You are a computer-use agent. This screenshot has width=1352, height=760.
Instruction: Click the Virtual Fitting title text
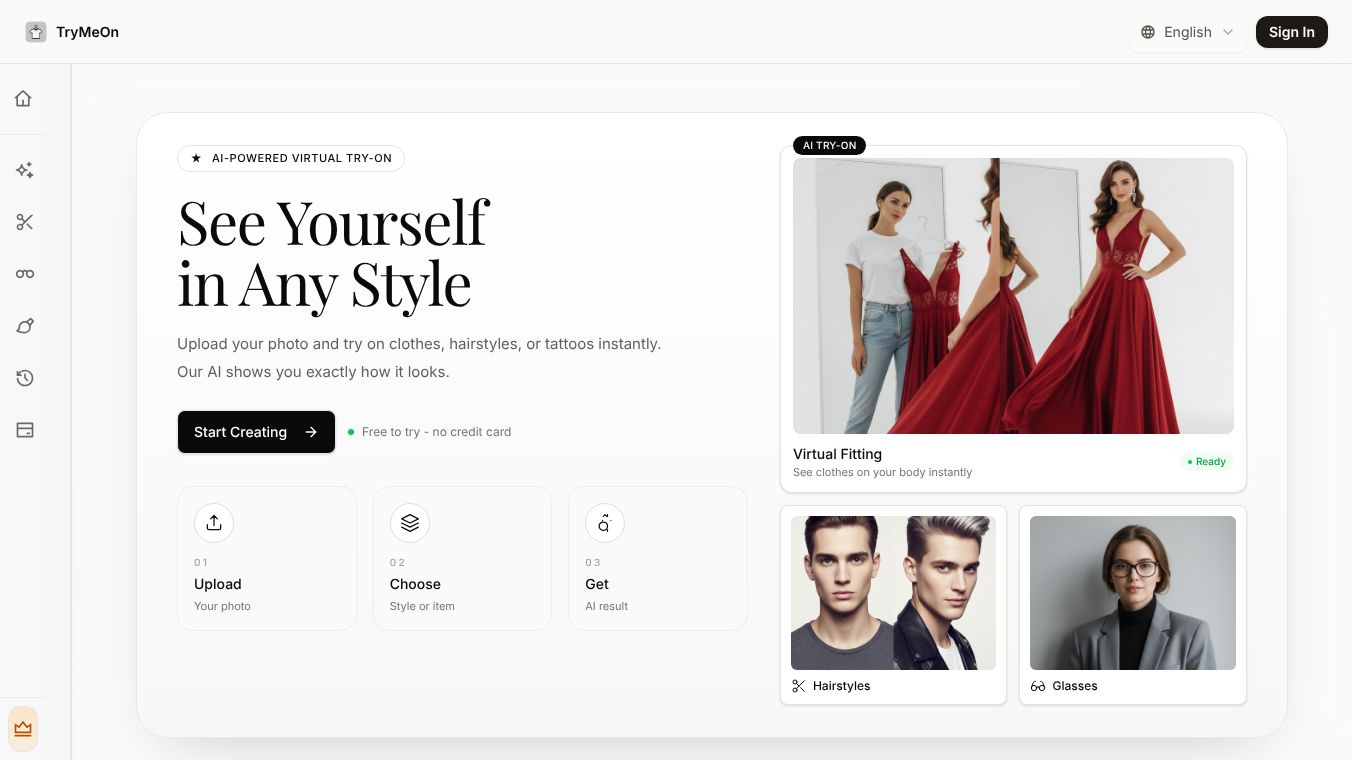[837, 454]
